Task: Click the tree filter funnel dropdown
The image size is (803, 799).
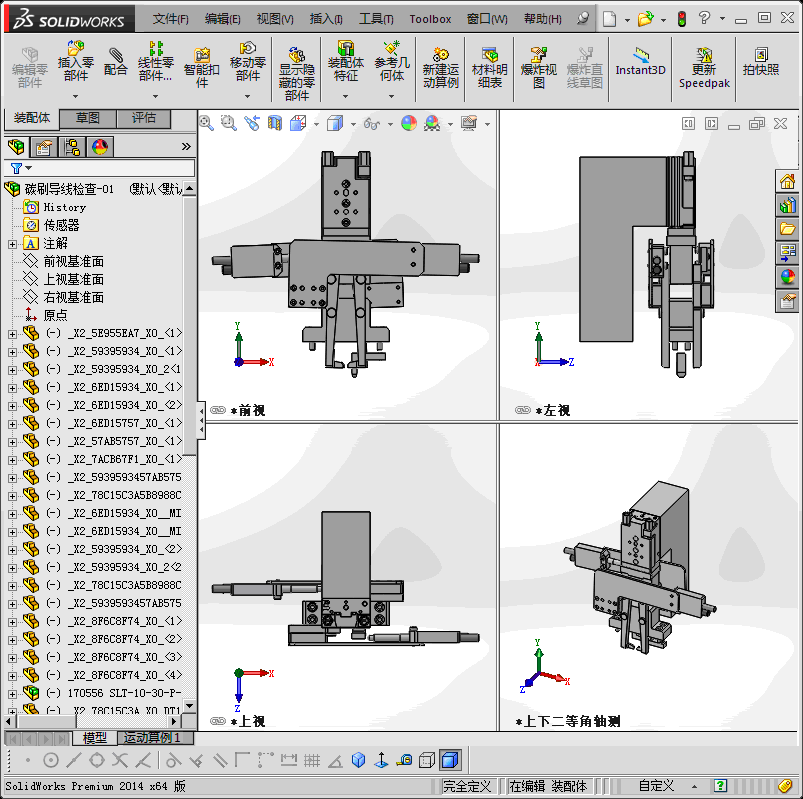Action: (x=21, y=168)
